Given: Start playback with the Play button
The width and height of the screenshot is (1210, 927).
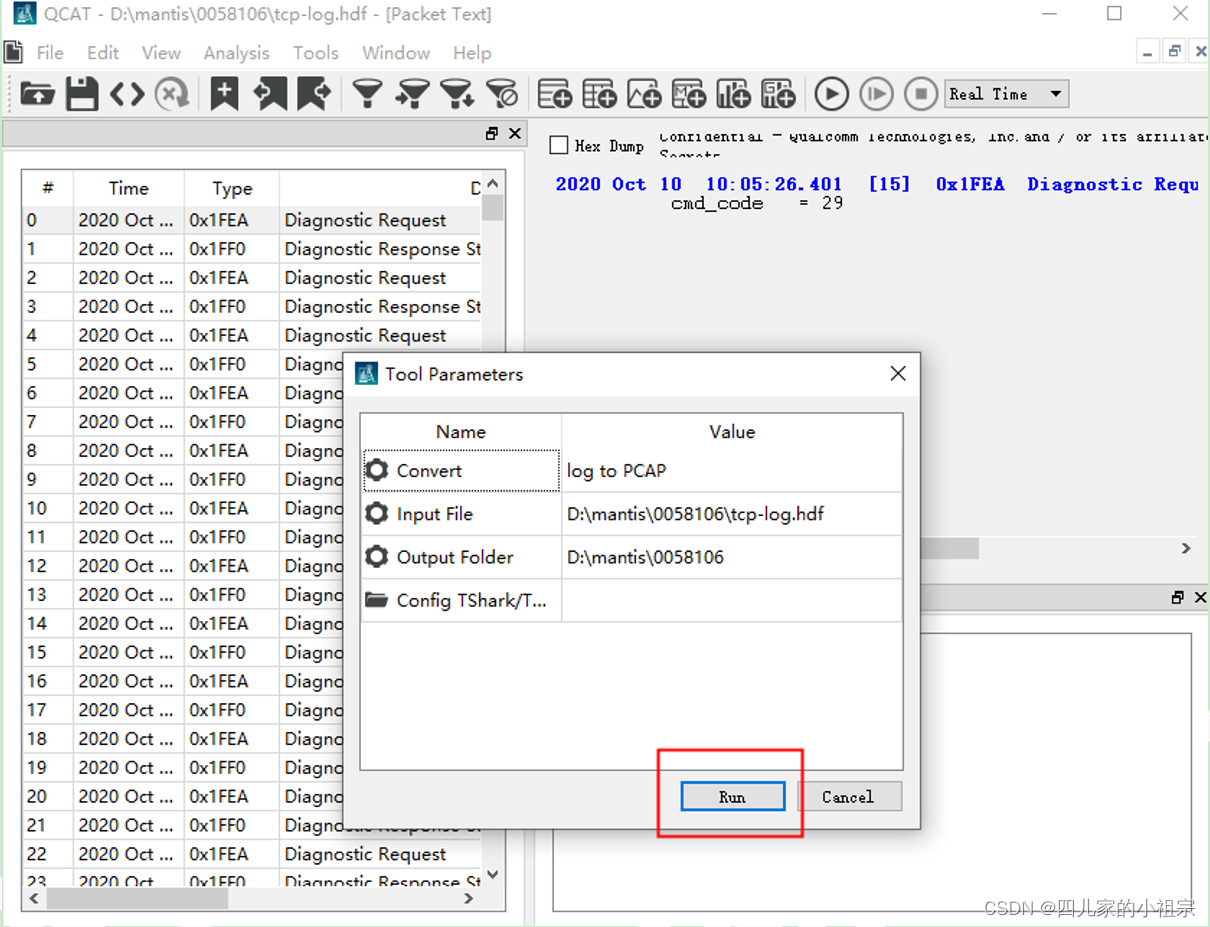Looking at the screenshot, I should pyautogui.click(x=831, y=94).
